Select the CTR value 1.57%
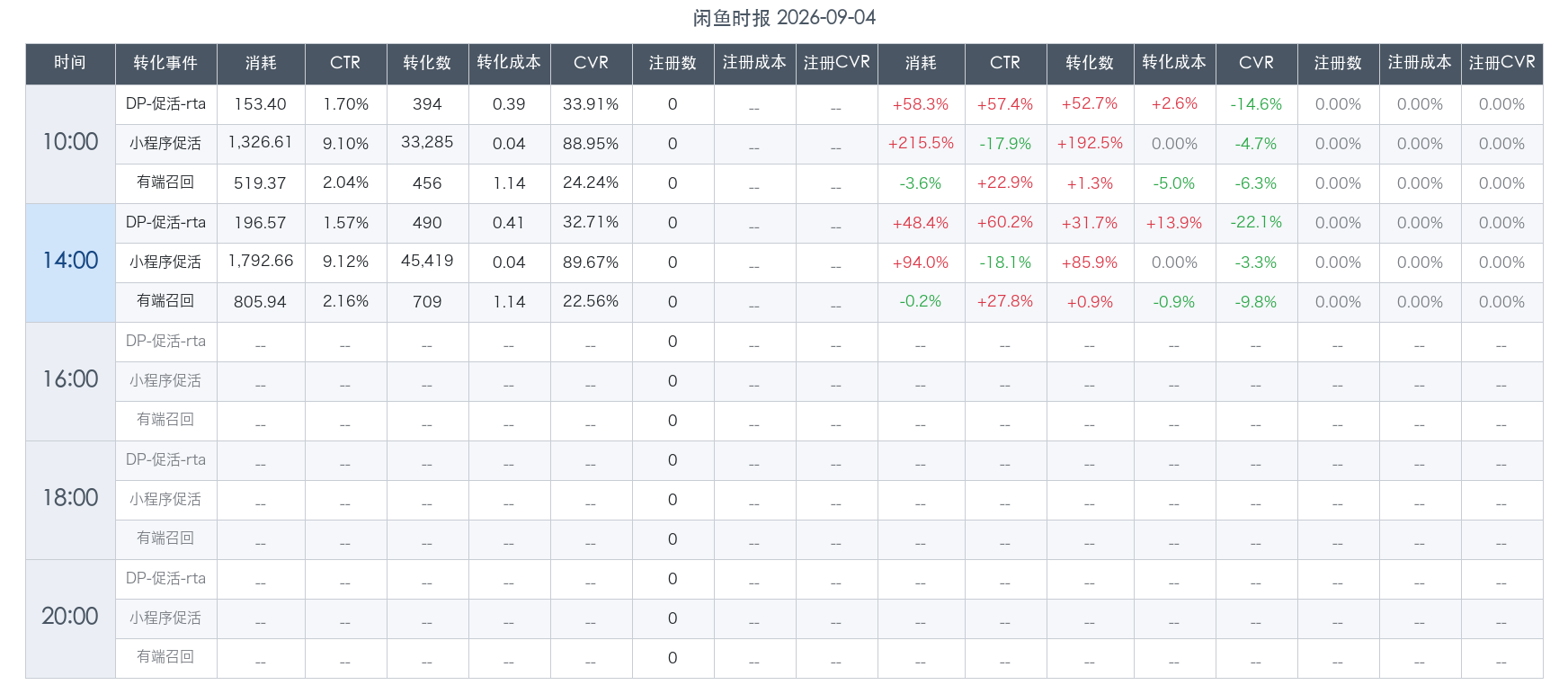The image size is (1568, 685). point(346,223)
